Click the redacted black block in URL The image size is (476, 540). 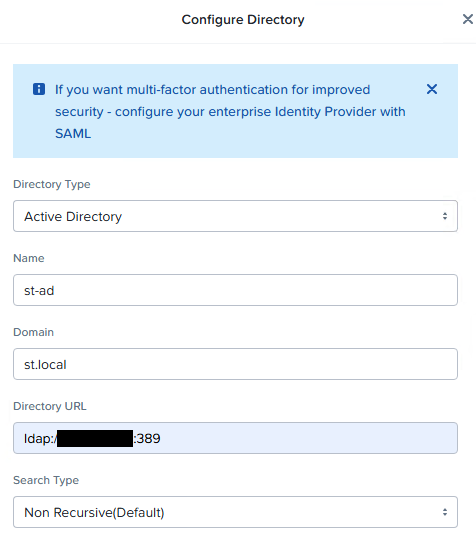pyautogui.click(x=95, y=438)
